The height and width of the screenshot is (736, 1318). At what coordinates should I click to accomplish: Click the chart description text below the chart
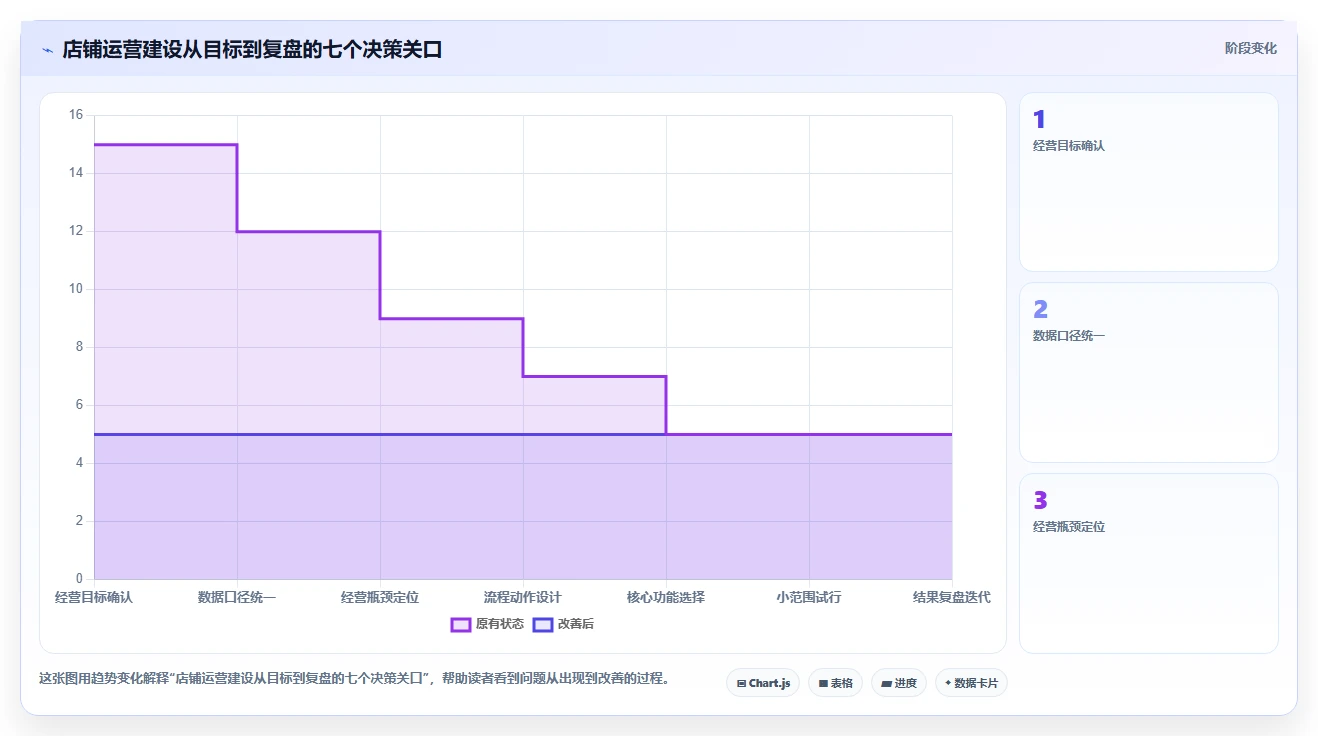click(354, 678)
